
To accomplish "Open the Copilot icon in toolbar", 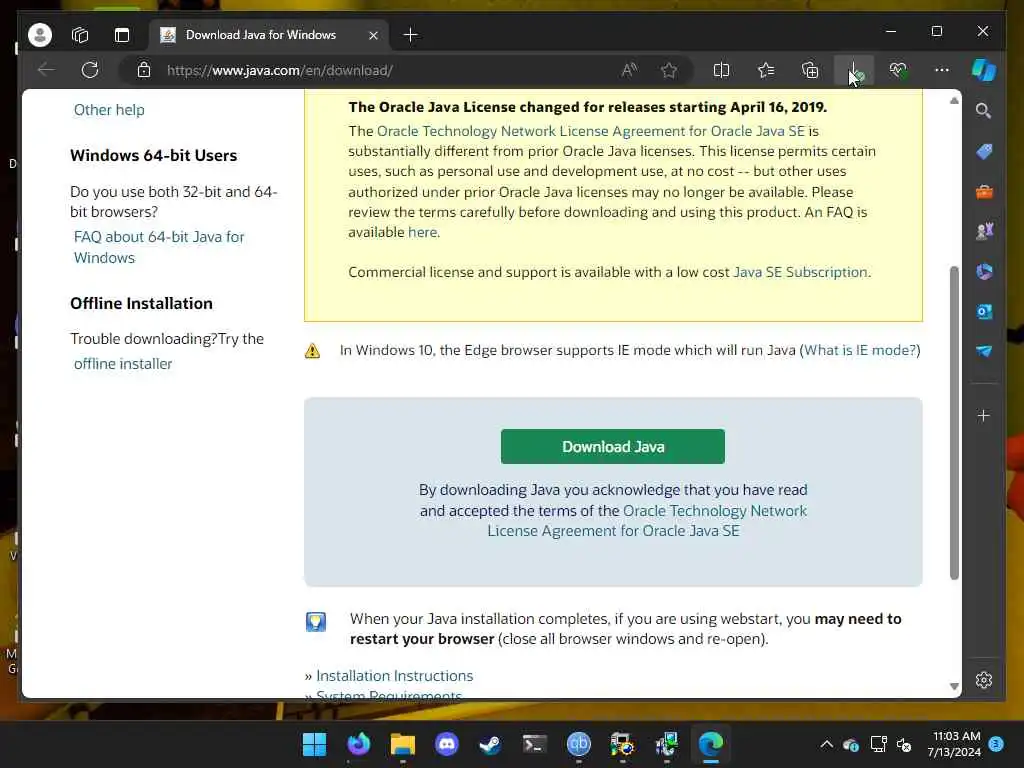I will coord(984,70).
